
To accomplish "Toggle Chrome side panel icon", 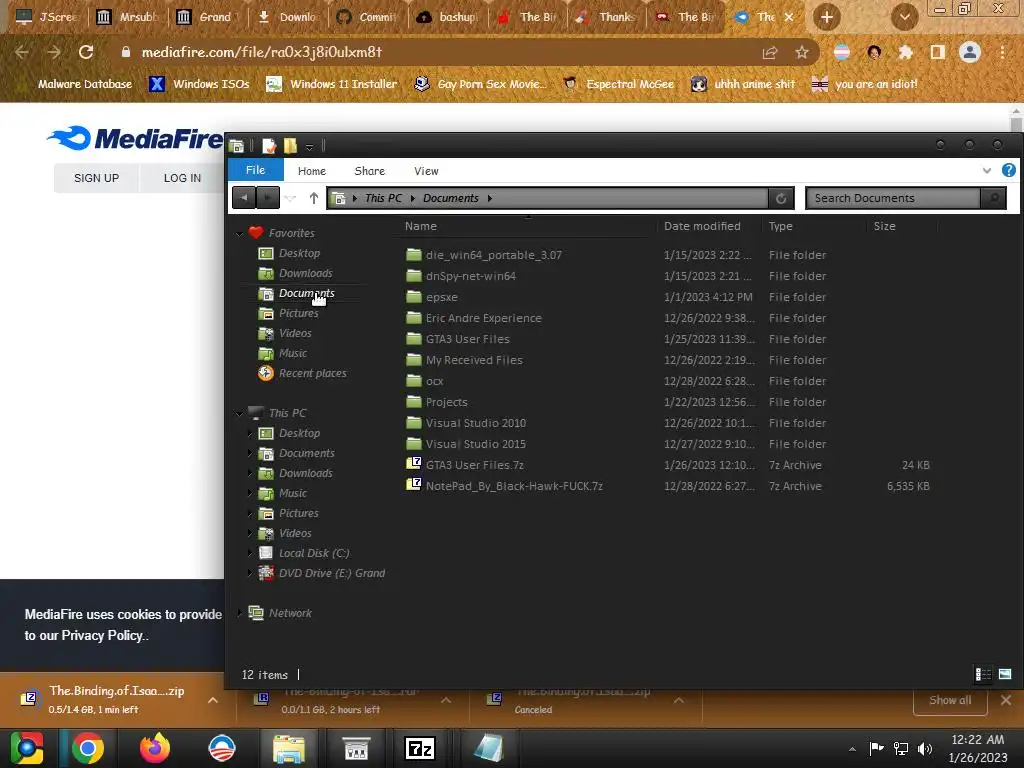I will click(938, 52).
